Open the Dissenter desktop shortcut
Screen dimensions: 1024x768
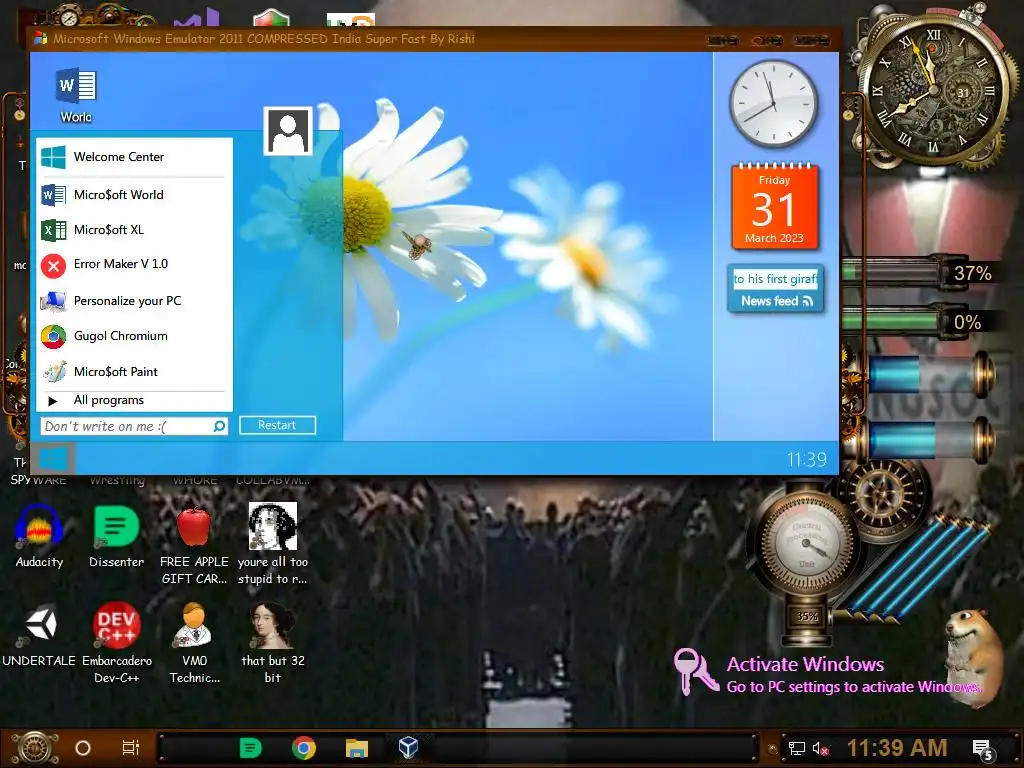116,537
